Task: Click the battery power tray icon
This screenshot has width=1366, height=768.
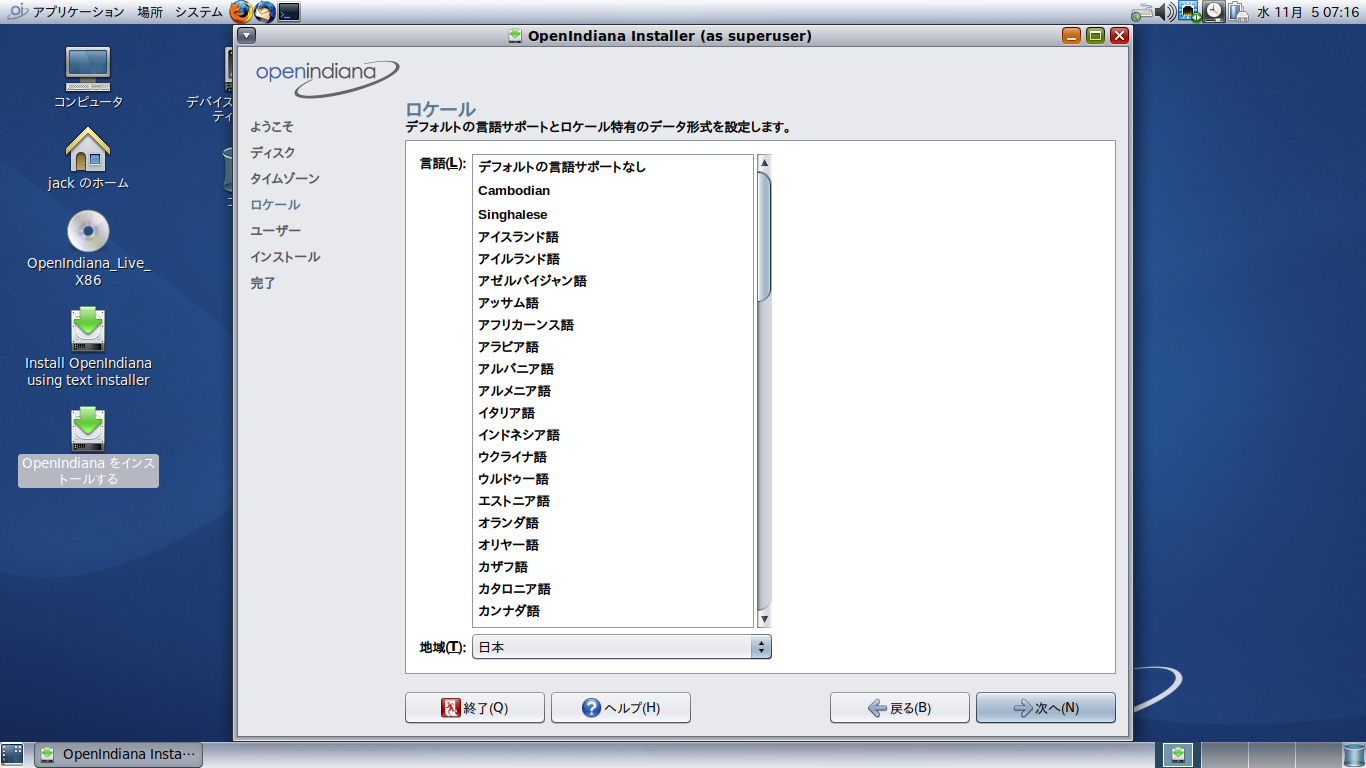Action: [x=1238, y=12]
